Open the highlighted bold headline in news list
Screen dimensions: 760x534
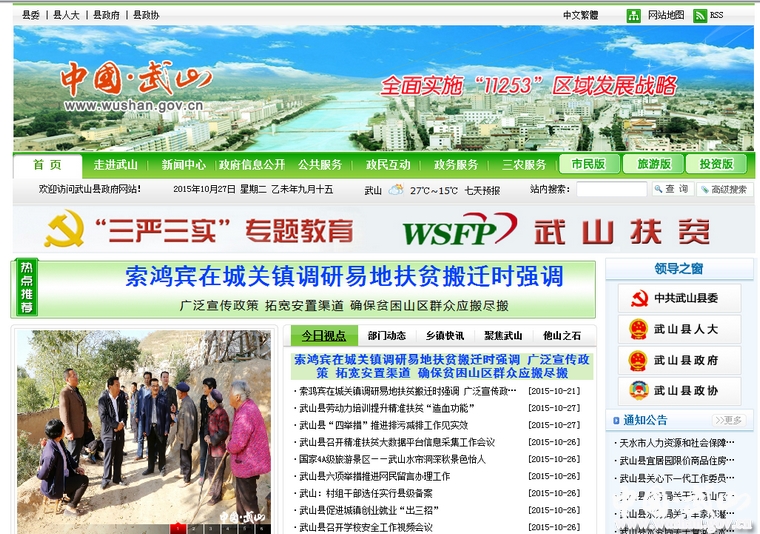(442, 366)
